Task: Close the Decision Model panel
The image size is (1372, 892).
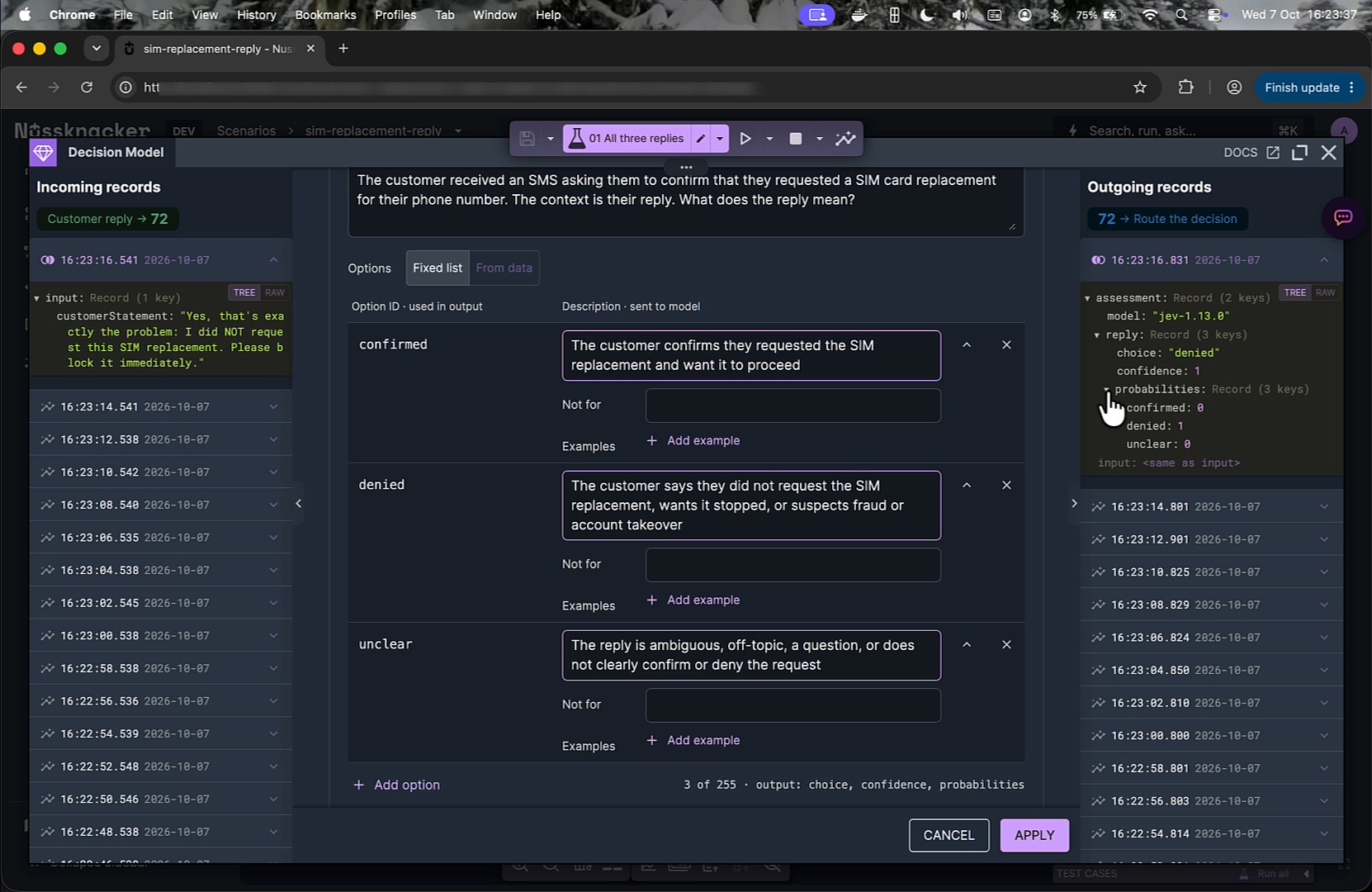Action: click(x=1329, y=153)
